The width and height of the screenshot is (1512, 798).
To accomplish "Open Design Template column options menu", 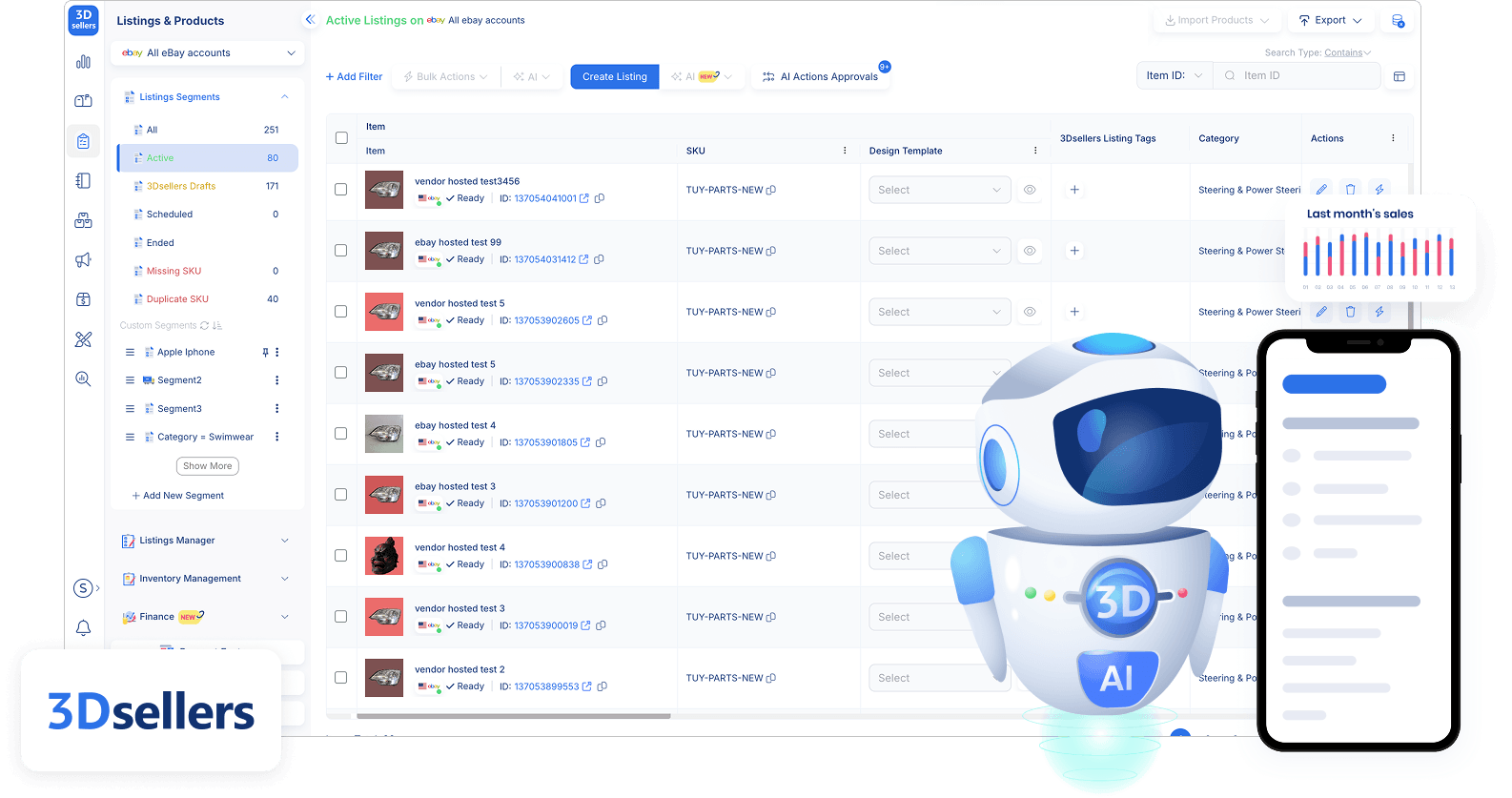I will [x=1035, y=151].
